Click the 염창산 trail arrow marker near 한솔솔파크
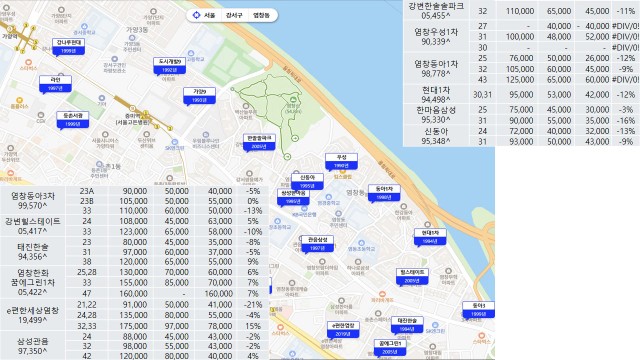This screenshot has height=360, width=640. 287,157
